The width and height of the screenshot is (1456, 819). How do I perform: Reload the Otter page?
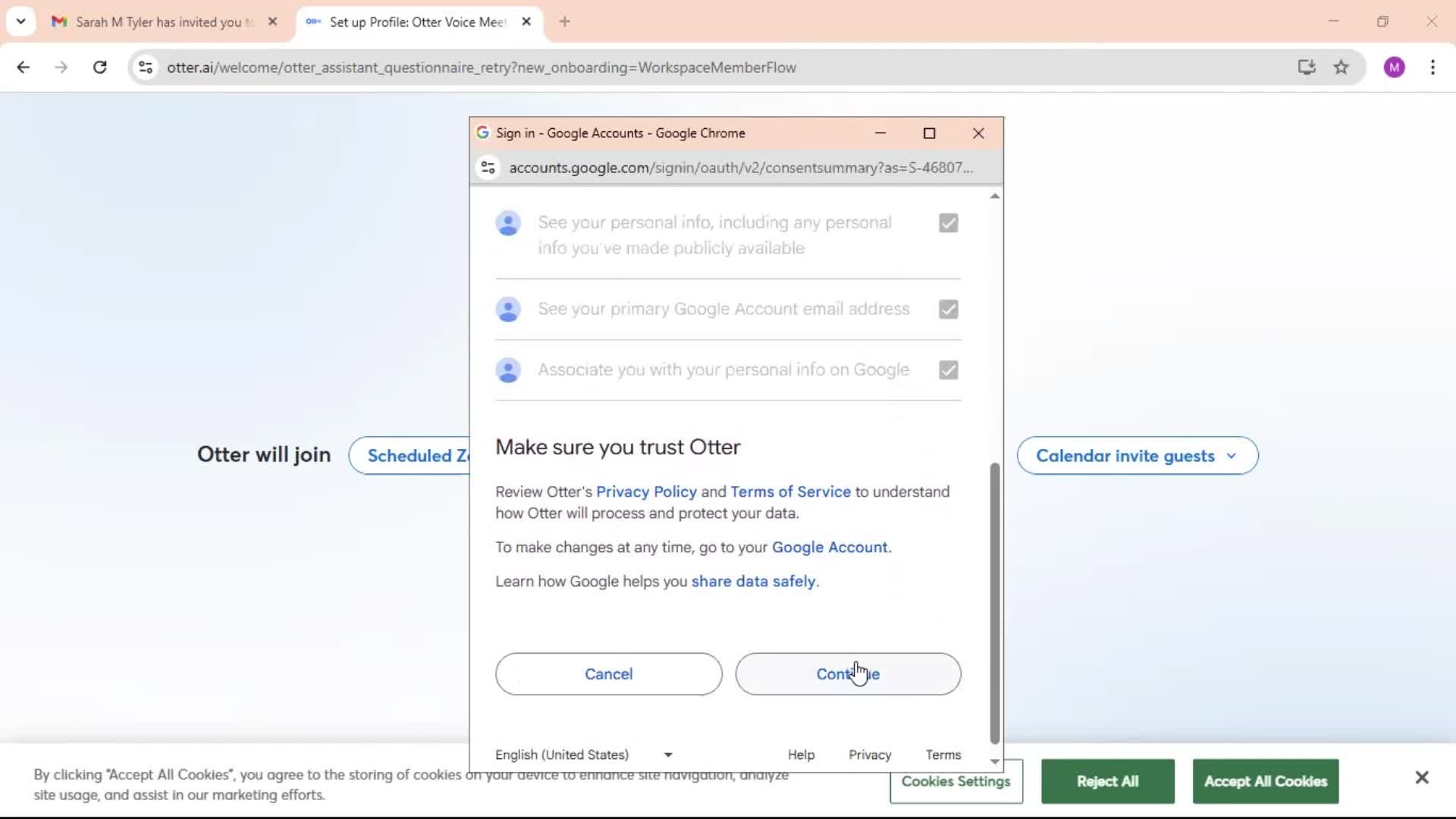tap(99, 67)
